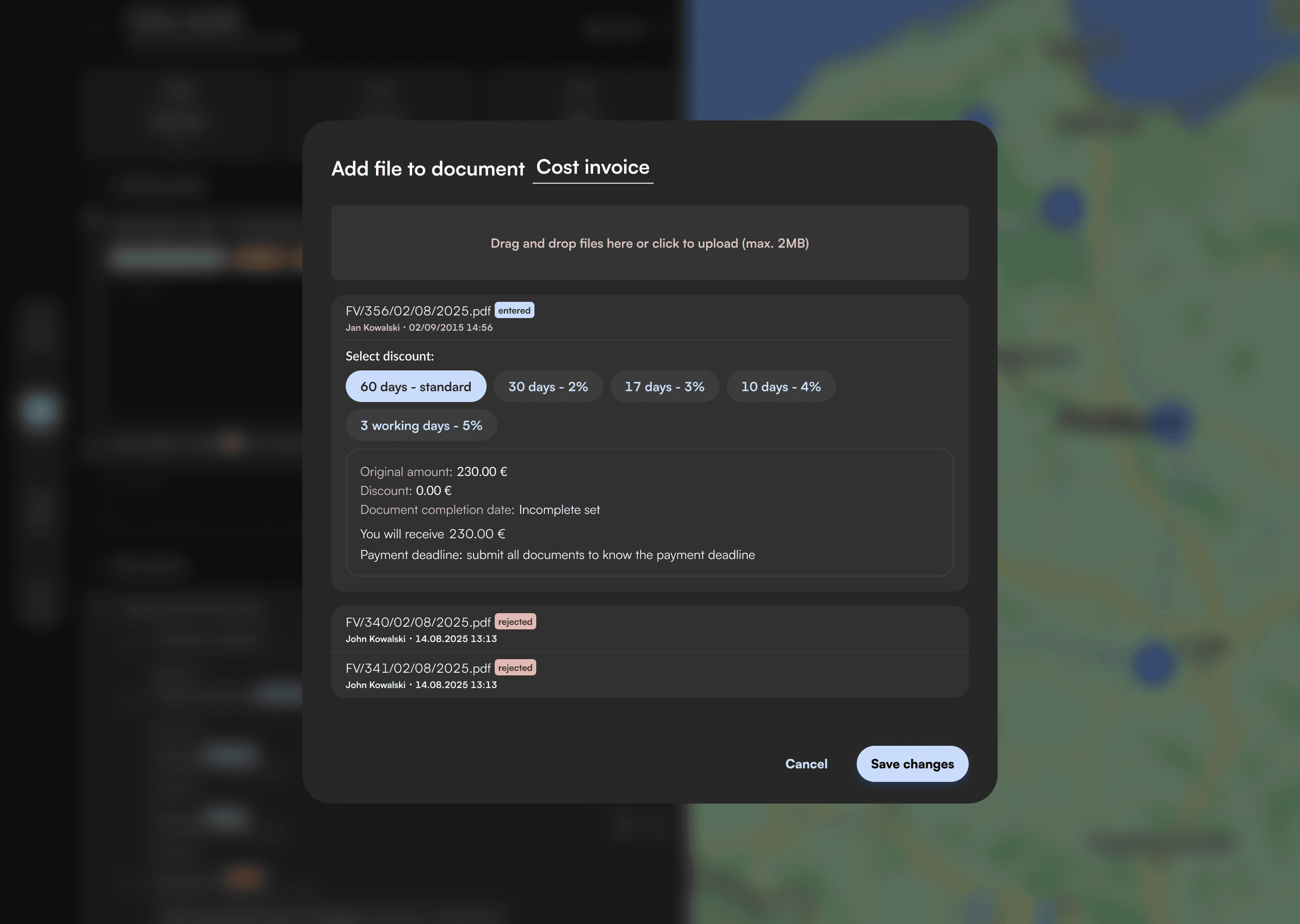Click the highlighted icon in blurred left sidebar
The height and width of the screenshot is (924, 1300).
pos(40,410)
